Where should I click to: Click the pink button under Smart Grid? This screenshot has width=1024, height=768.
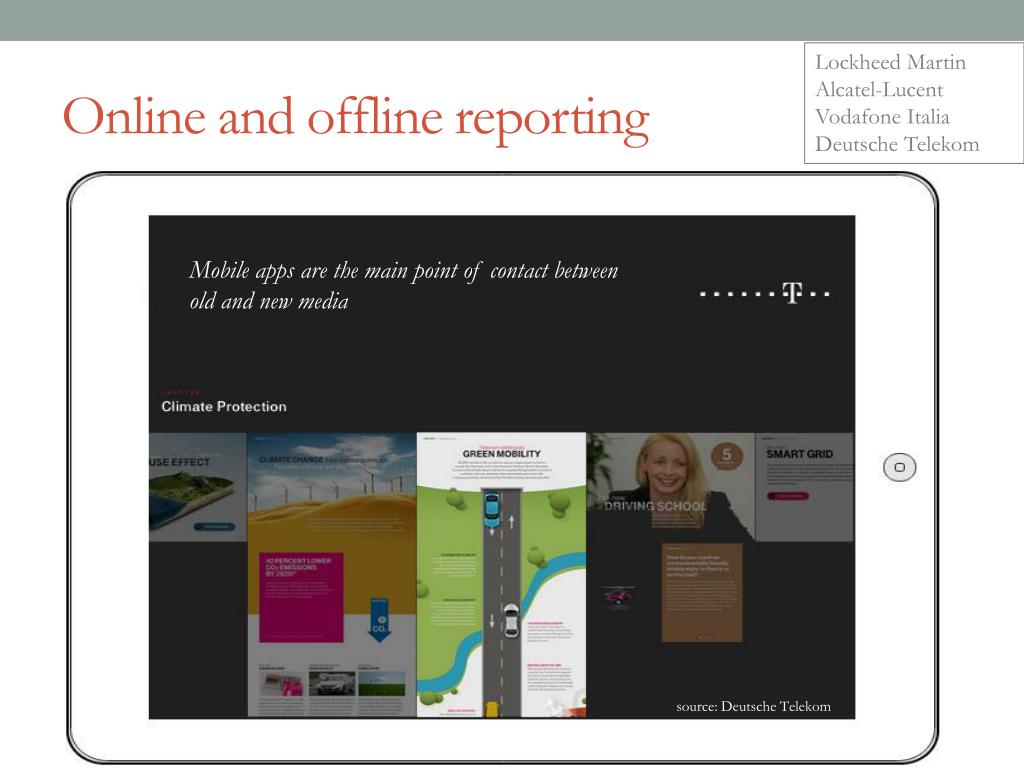coord(788,496)
